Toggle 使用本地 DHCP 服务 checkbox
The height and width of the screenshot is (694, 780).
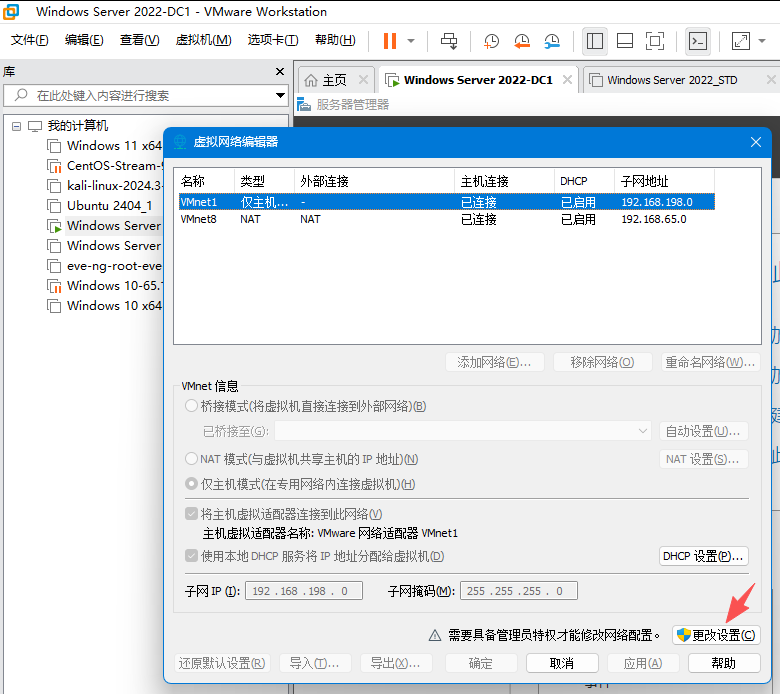pyautogui.click(x=192, y=555)
